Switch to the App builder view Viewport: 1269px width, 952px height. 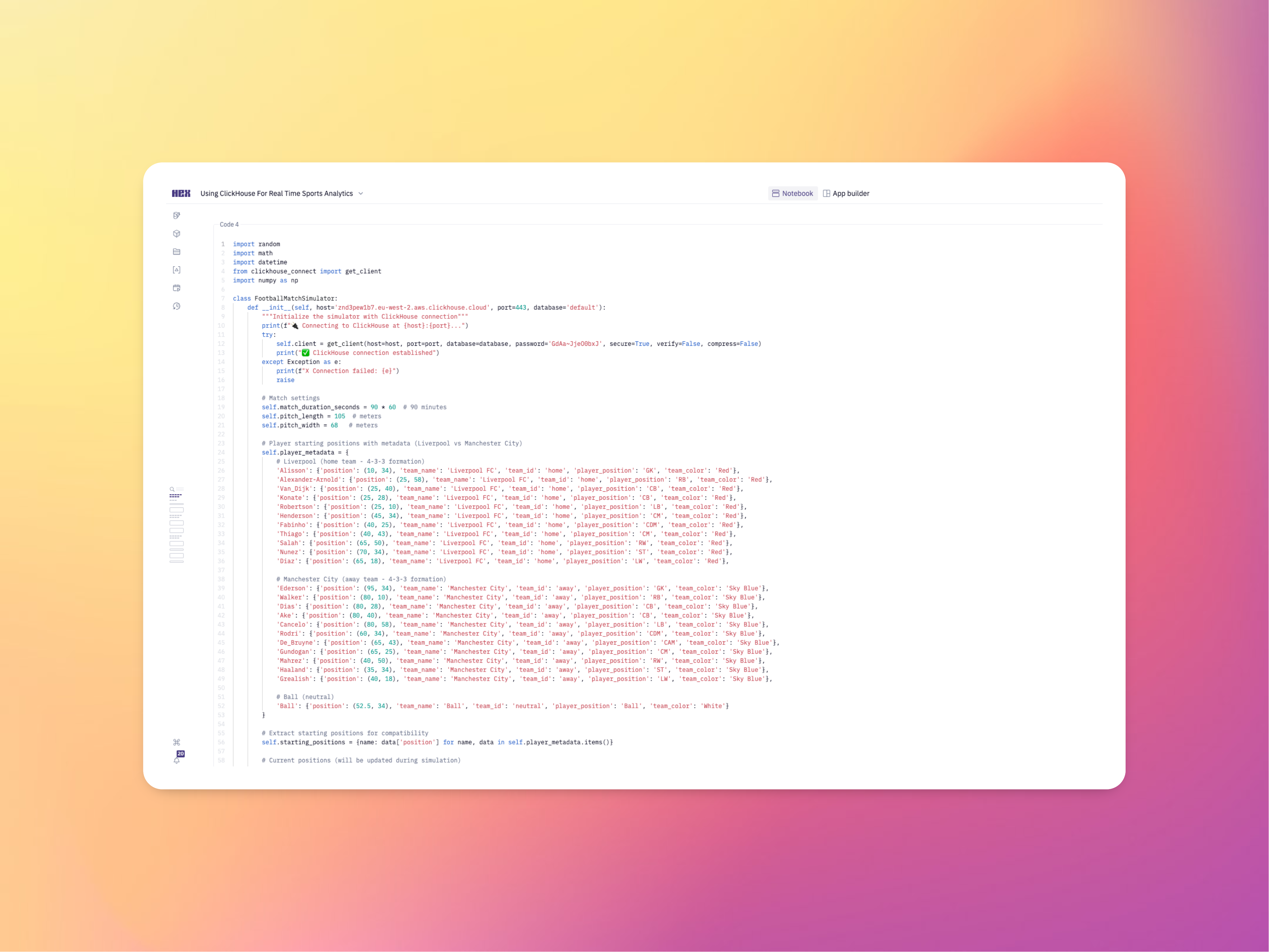pyautogui.click(x=846, y=193)
